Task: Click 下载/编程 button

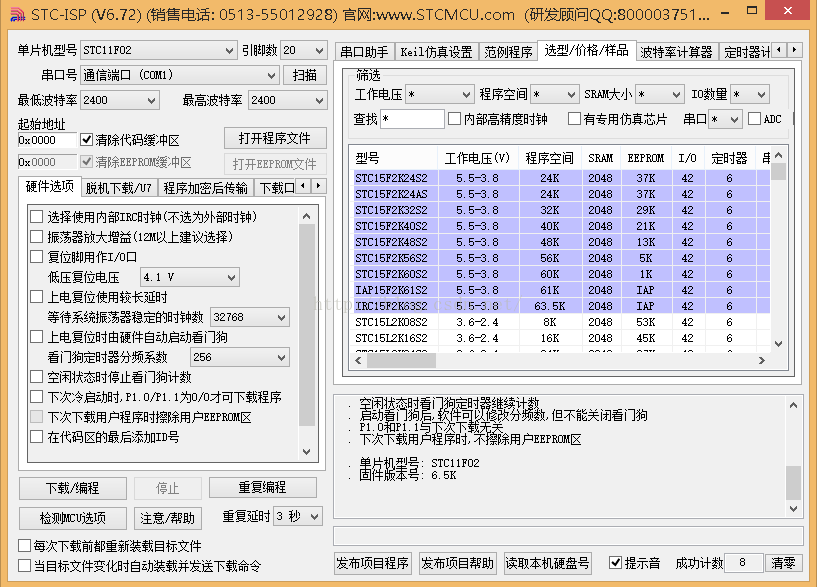Action: pyautogui.click(x=72, y=488)
